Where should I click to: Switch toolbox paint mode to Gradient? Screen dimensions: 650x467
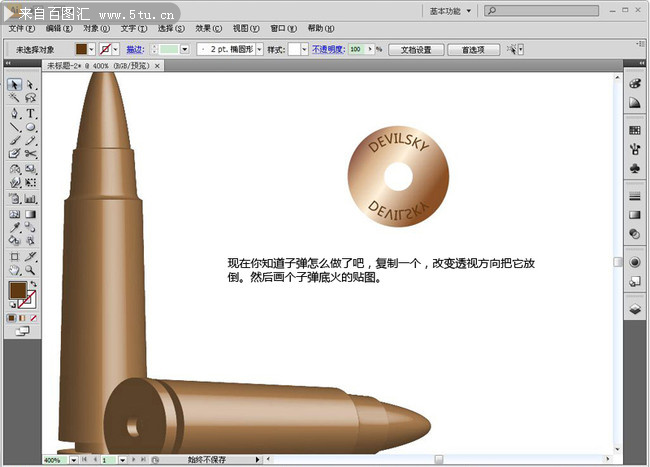[x=23, y=317]
